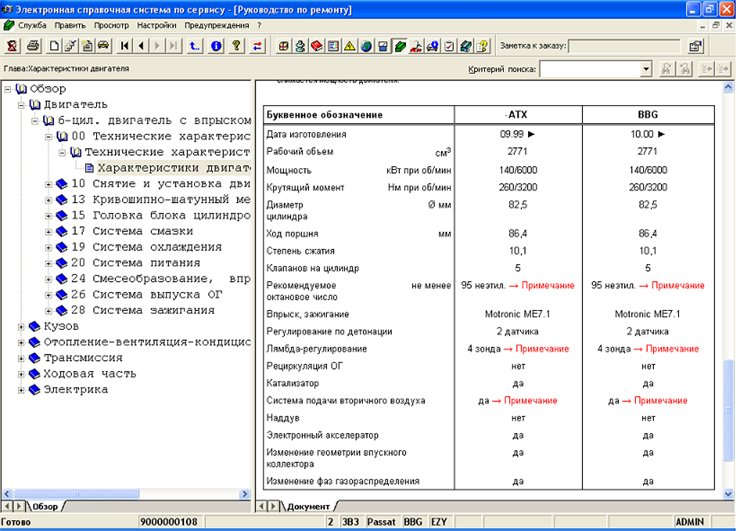Select the Документ tab
The height and width of the screenshot is (531, 740).
[x=308, y=506]
